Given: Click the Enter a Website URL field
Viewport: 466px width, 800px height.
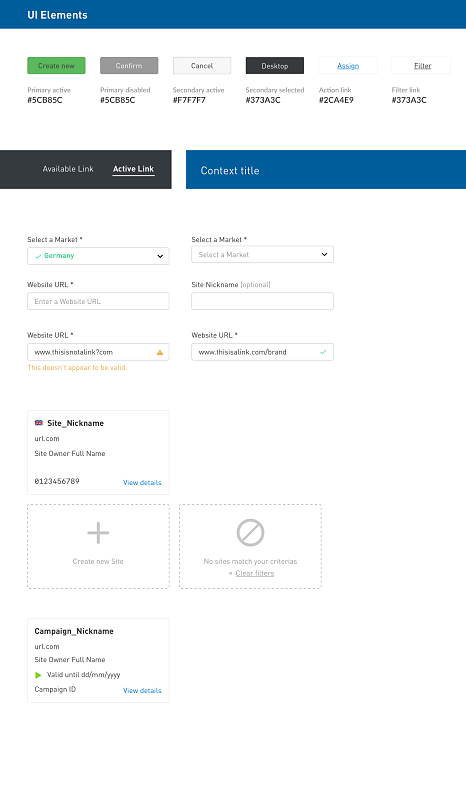Looking at the screenshot, I should pos(98,302).
